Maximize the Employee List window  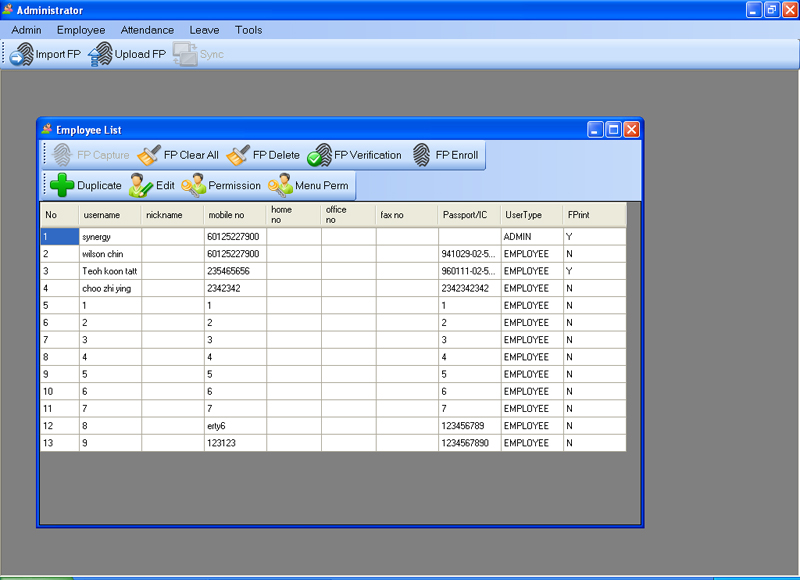(x=613, y=130)
